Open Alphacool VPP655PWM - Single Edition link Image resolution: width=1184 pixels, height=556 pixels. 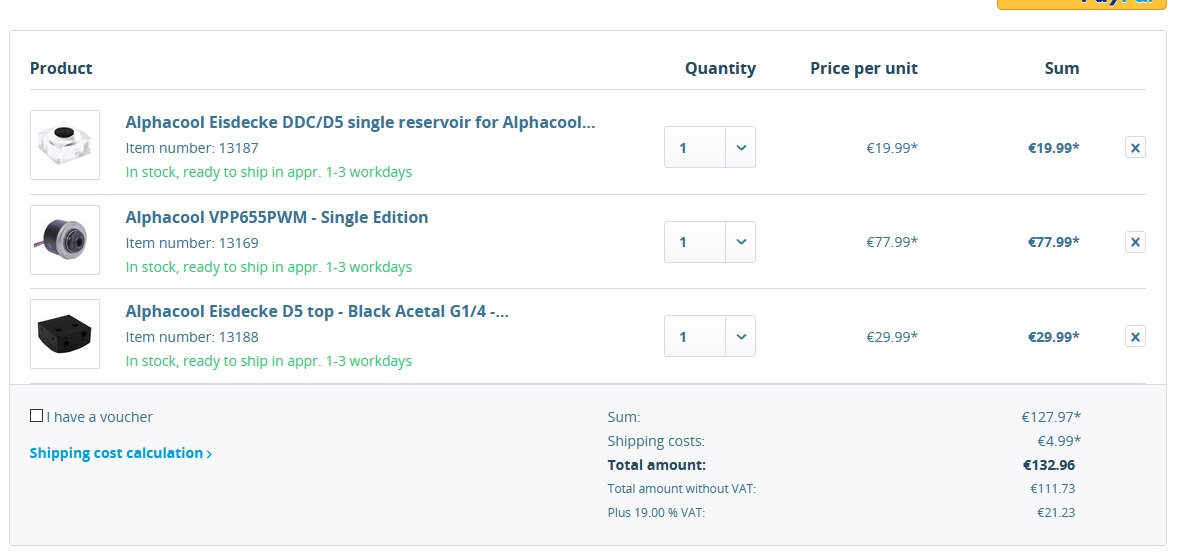pos(277,217)
